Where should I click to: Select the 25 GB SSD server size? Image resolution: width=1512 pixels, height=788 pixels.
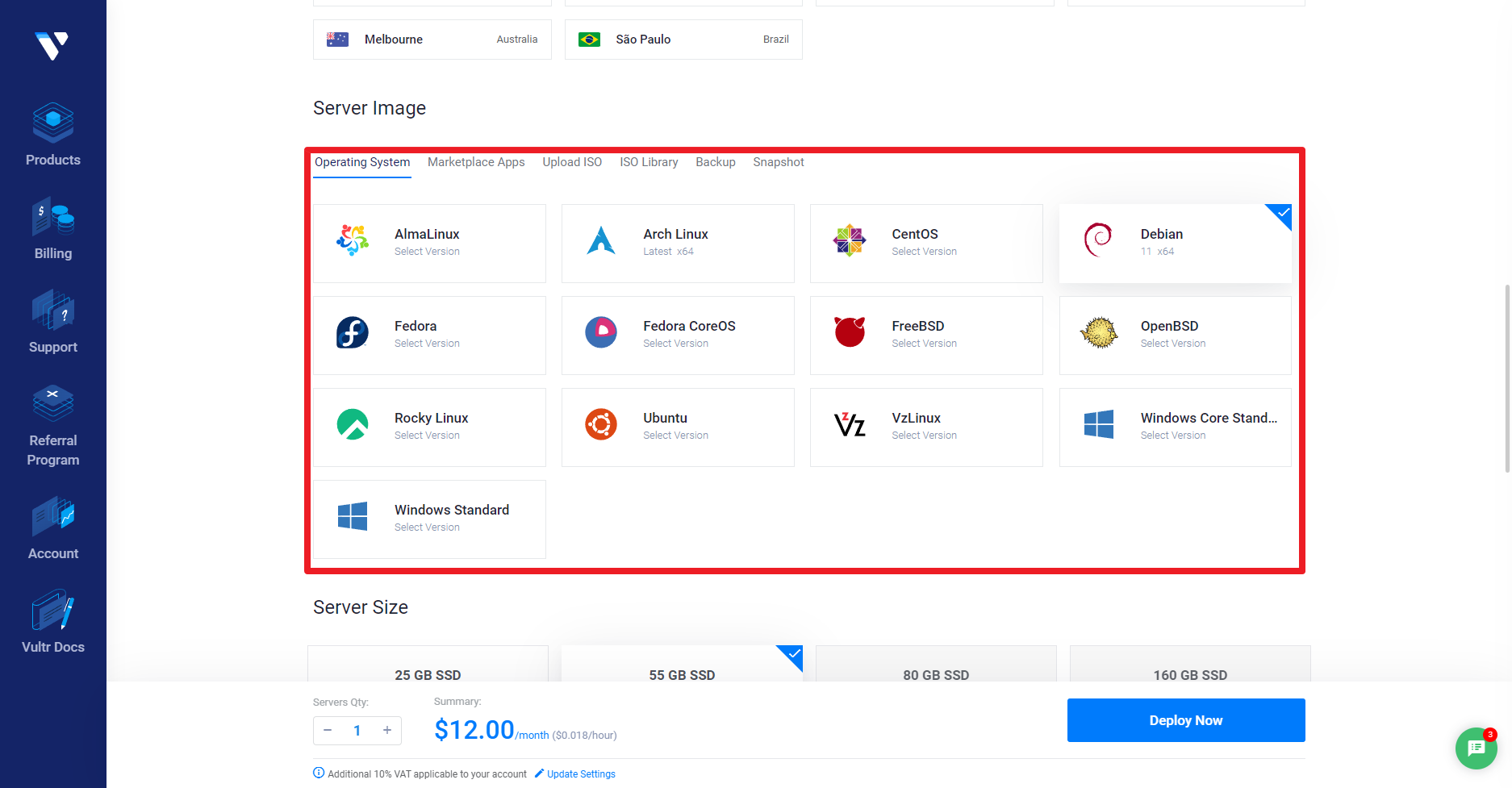pos(428,664)
